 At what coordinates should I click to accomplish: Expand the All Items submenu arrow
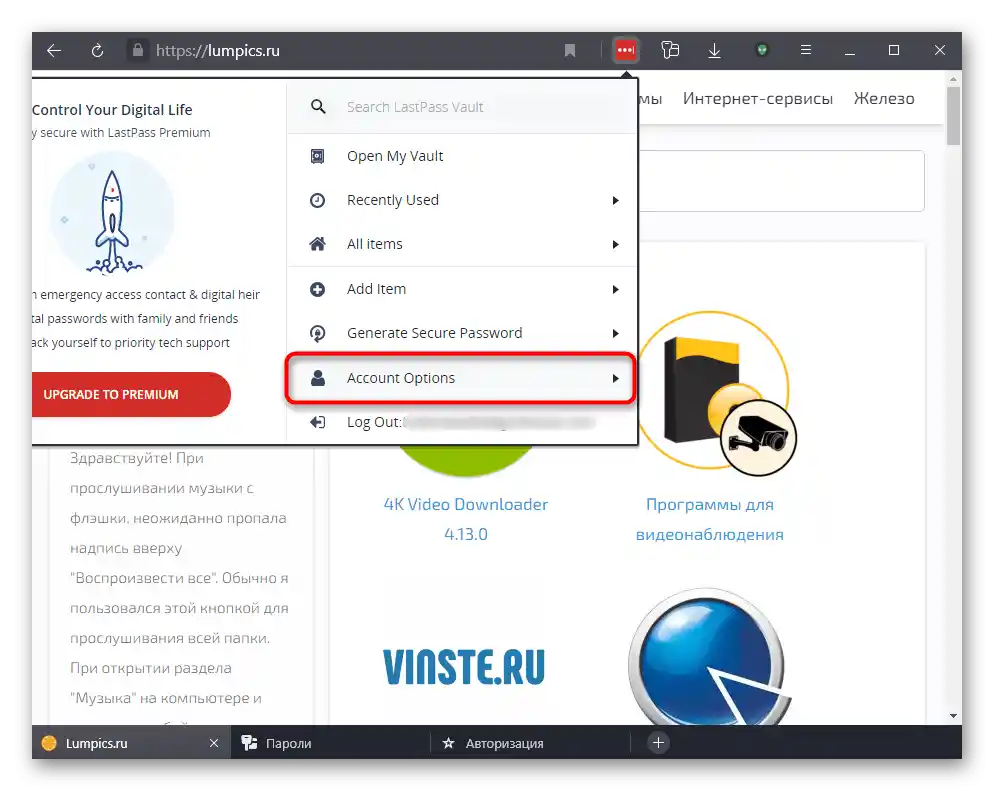point(615,244)
